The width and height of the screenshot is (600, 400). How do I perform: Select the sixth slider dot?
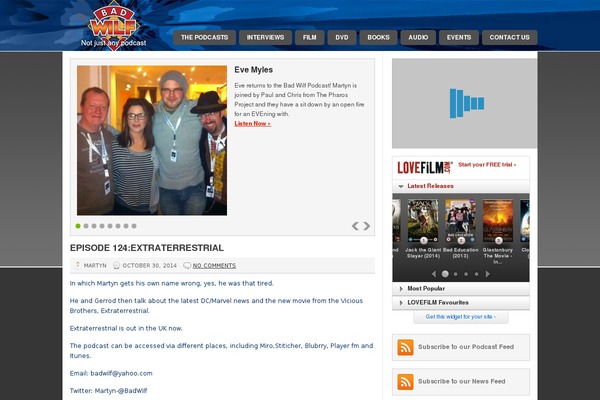tap(118, 226)
